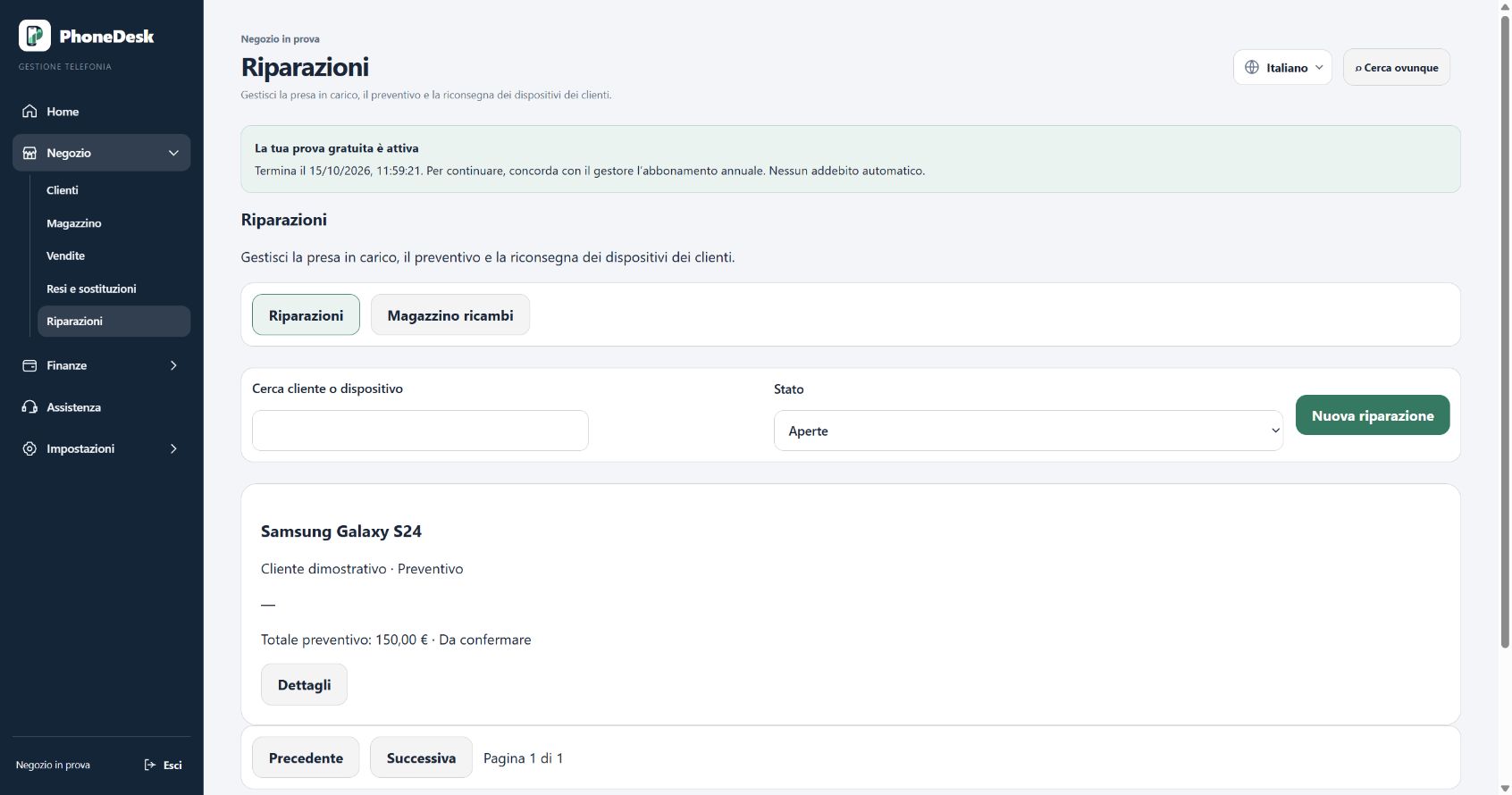Click the Cerca cliente o dispositivo field
The height and width of the screenshot is (795, 1512).
420,431
